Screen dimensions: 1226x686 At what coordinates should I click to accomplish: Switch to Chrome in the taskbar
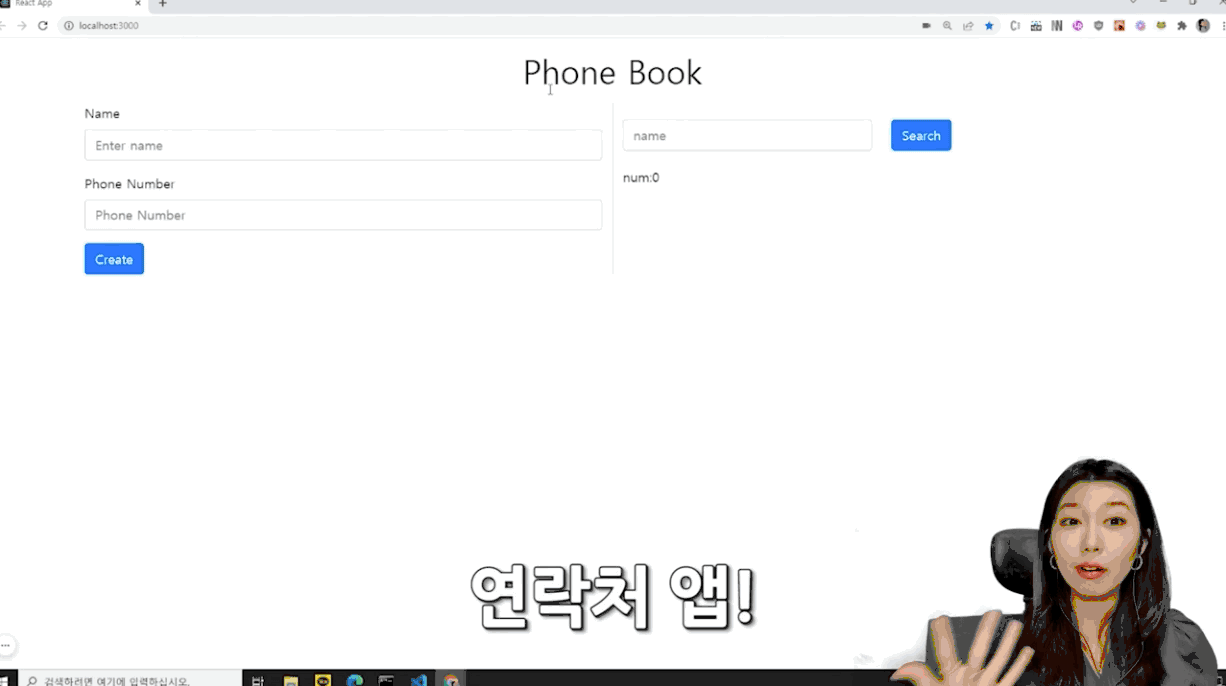point(451,680)
